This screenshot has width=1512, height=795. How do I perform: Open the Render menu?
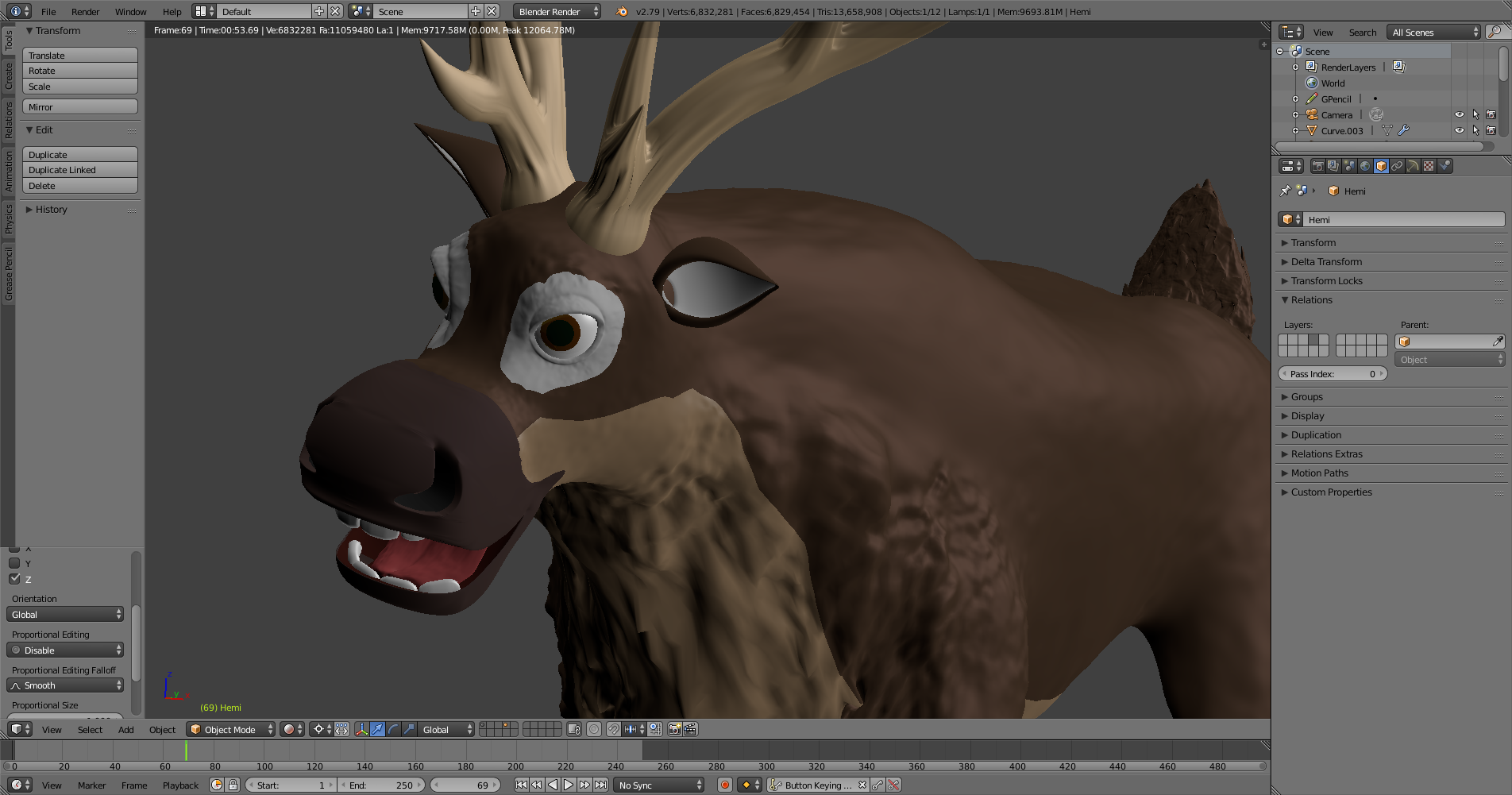[85, 11]
